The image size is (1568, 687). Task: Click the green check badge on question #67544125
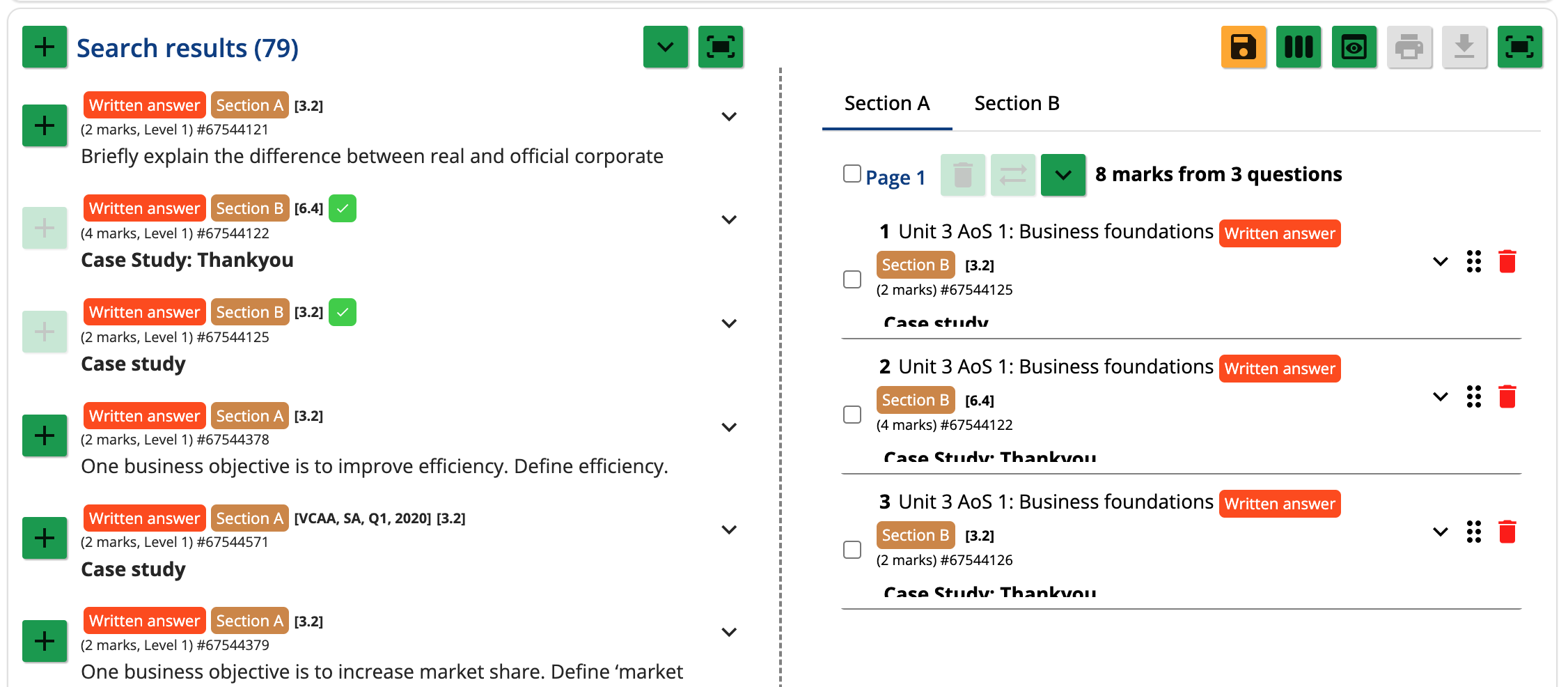(343, 312)
